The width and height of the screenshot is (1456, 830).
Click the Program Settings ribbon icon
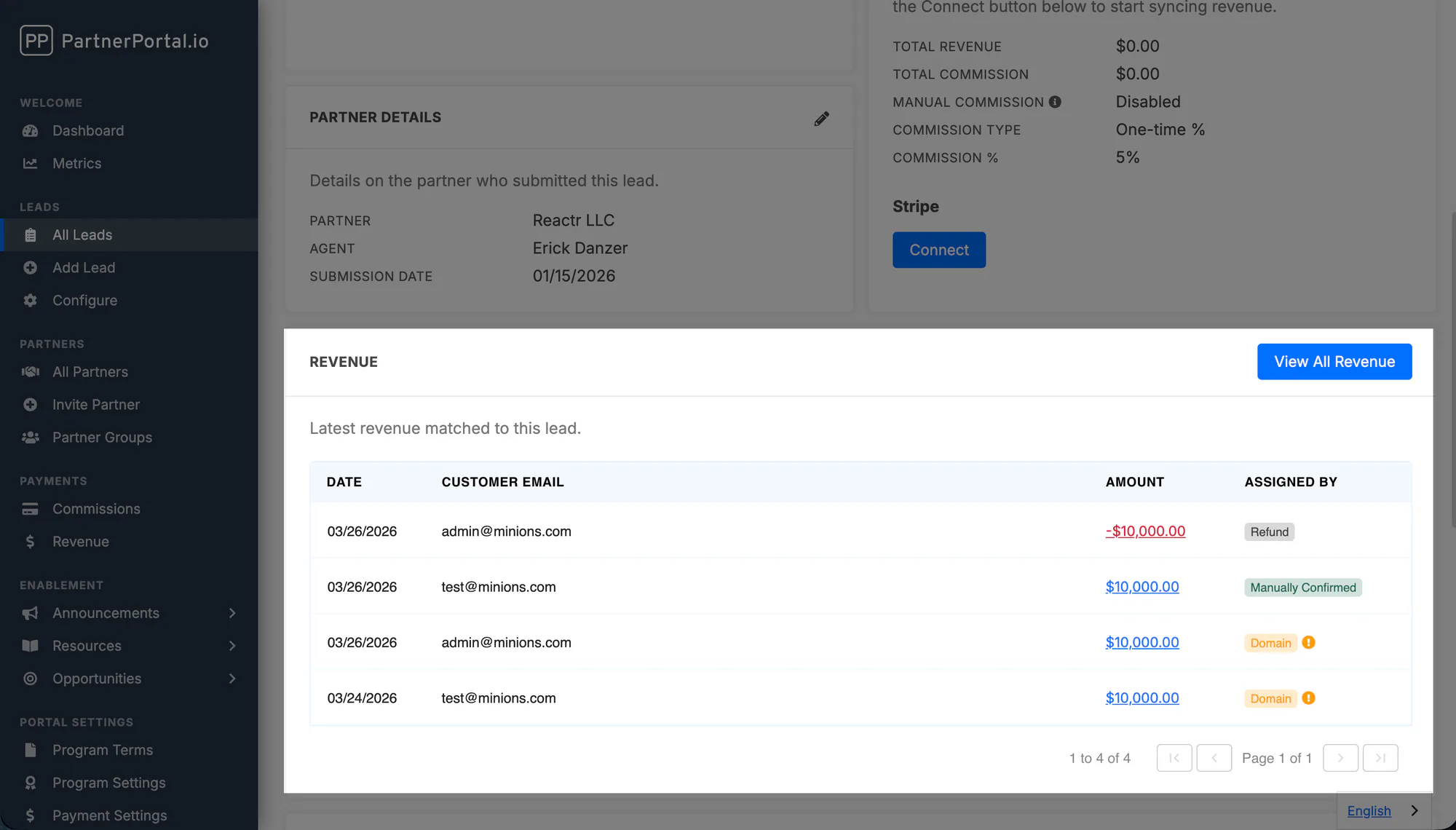click(x=30, y=783)
